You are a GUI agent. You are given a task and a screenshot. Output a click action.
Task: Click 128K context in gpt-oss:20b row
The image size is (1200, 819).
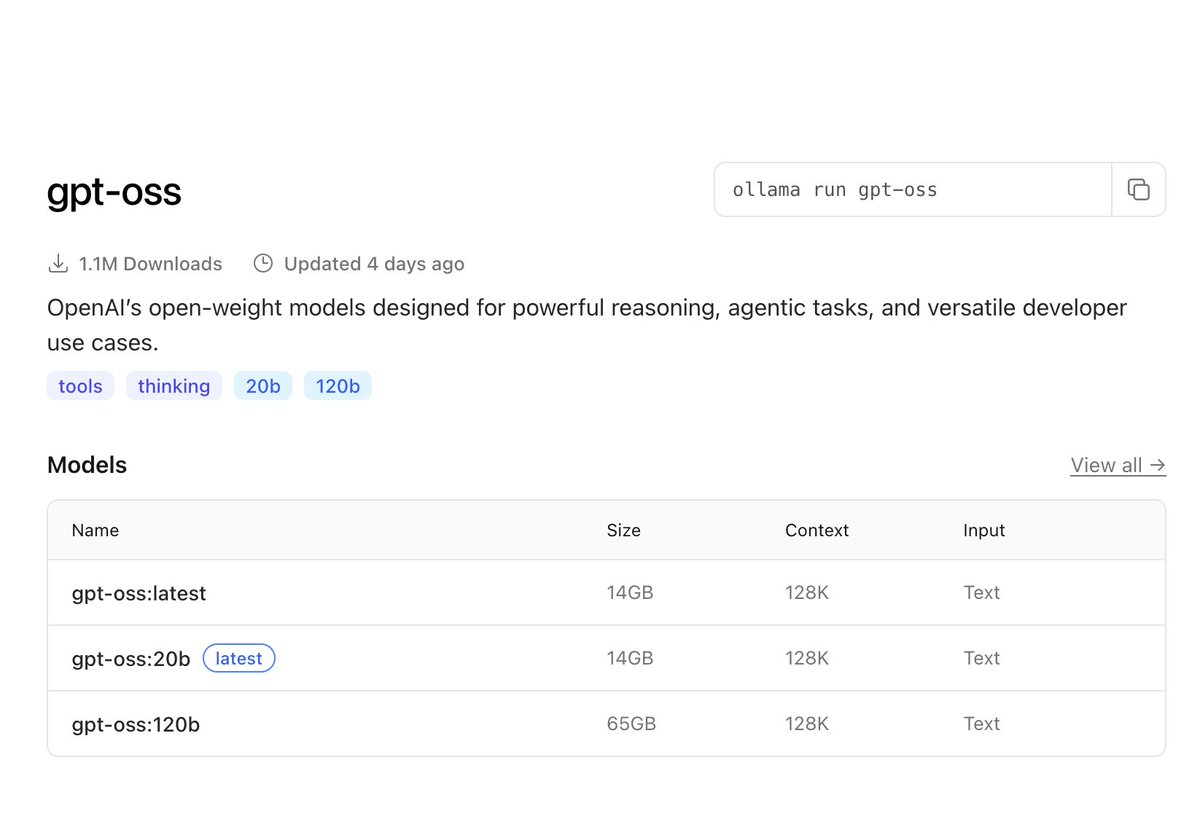pos(807,658)
